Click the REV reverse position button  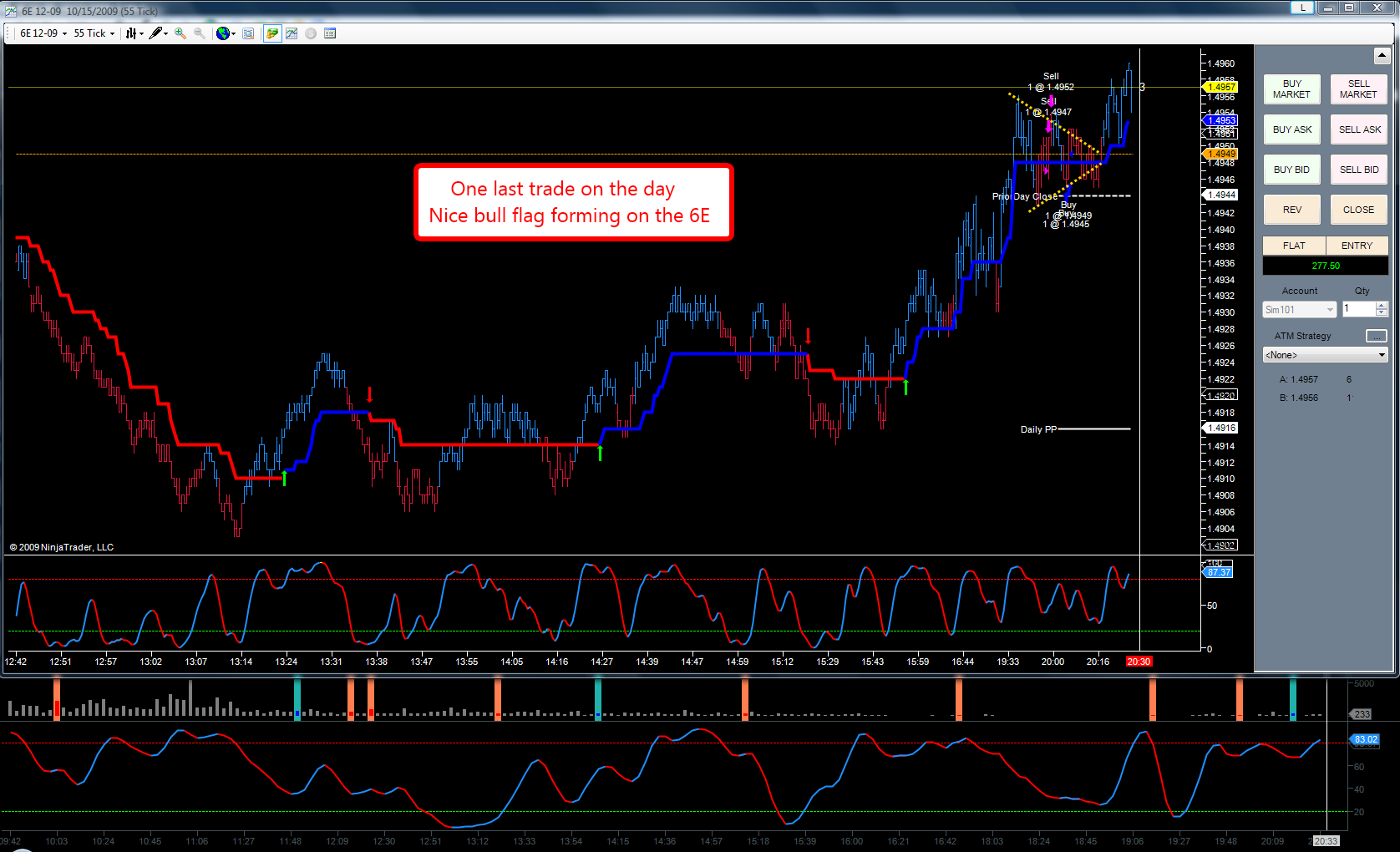point(1292,210)
